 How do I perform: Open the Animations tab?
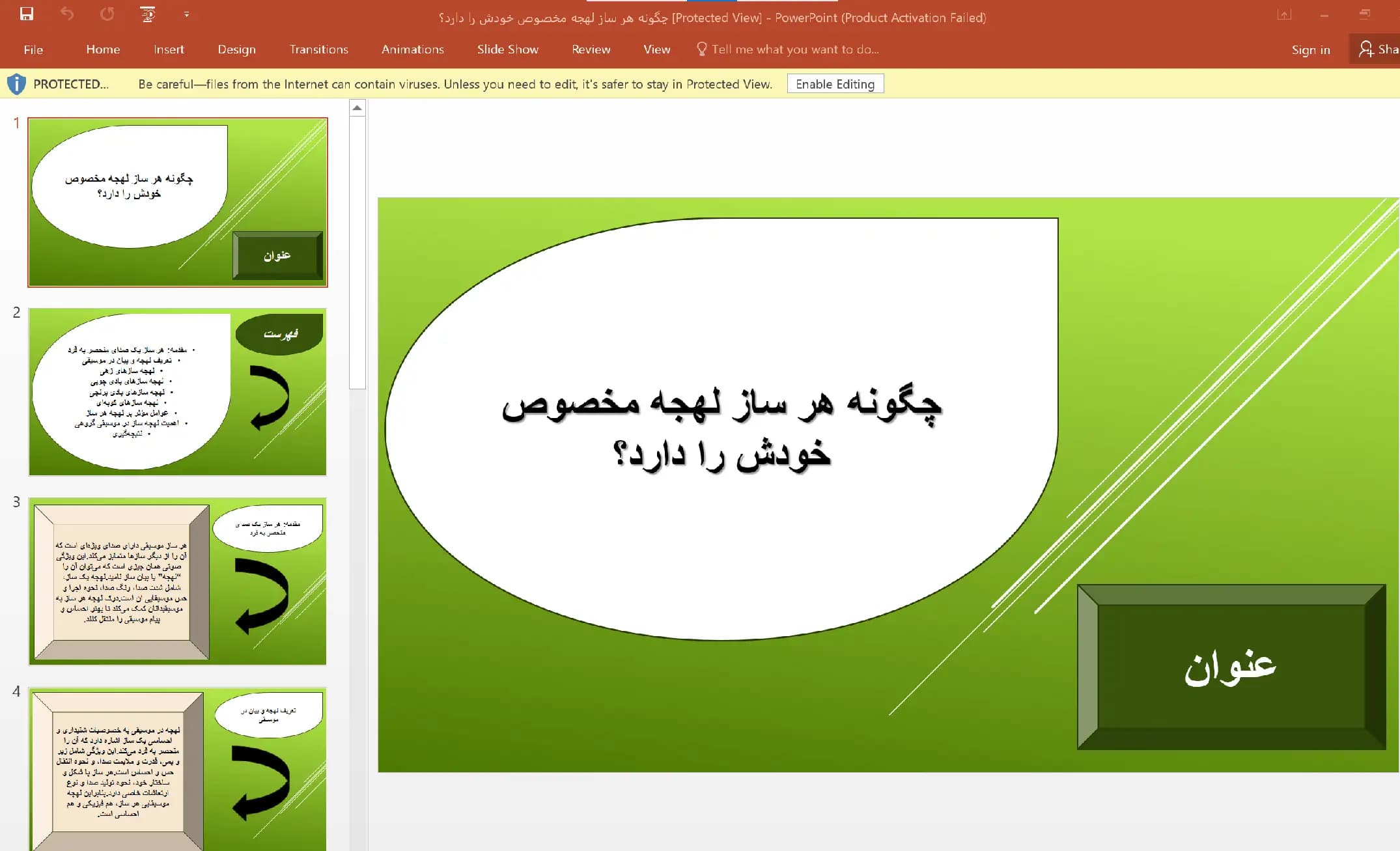pos(412,49)
